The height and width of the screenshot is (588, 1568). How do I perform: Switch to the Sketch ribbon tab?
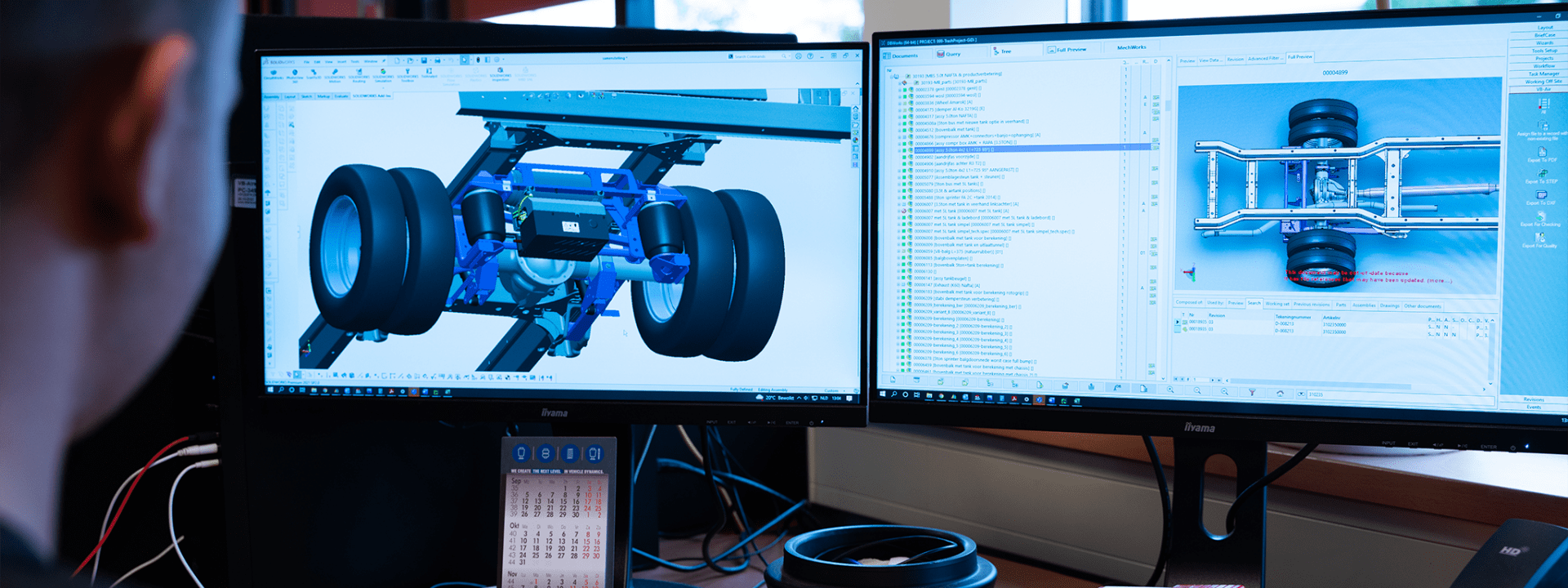pos(306,96)
